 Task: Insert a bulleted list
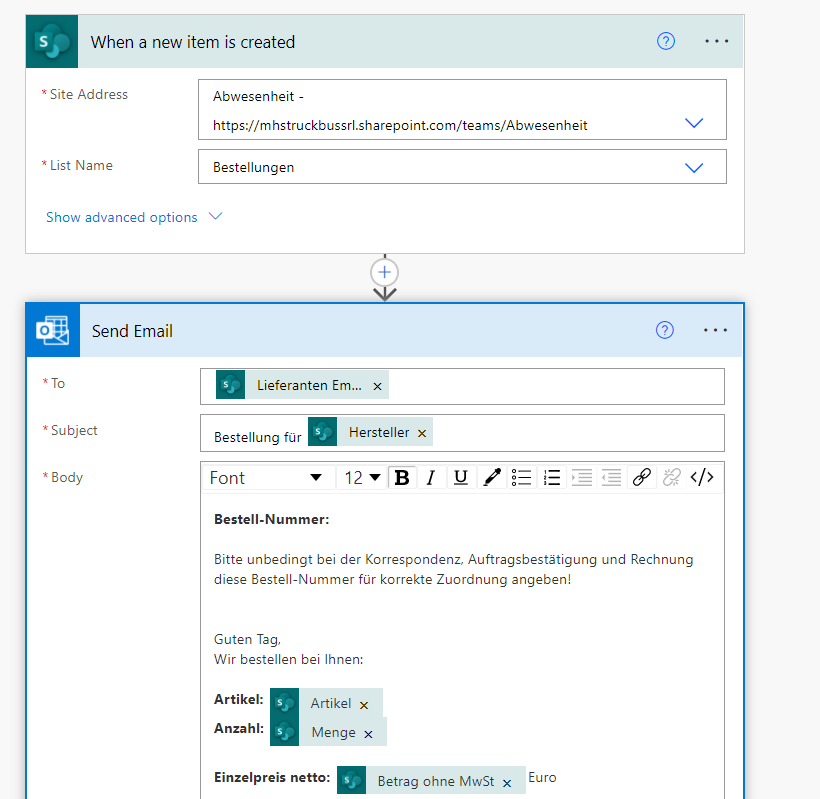coord(521,477)
